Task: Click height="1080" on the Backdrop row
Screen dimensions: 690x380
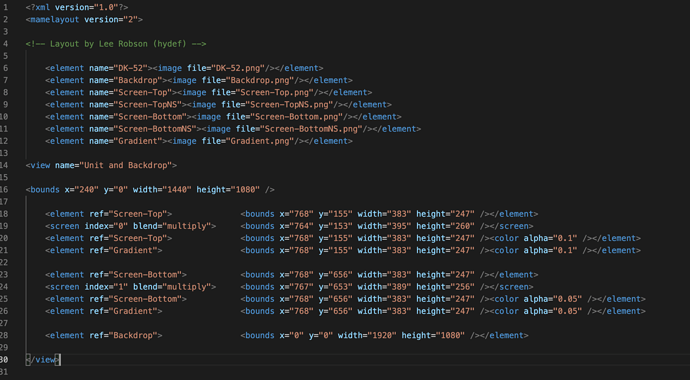Action: (x=433, y=336)
